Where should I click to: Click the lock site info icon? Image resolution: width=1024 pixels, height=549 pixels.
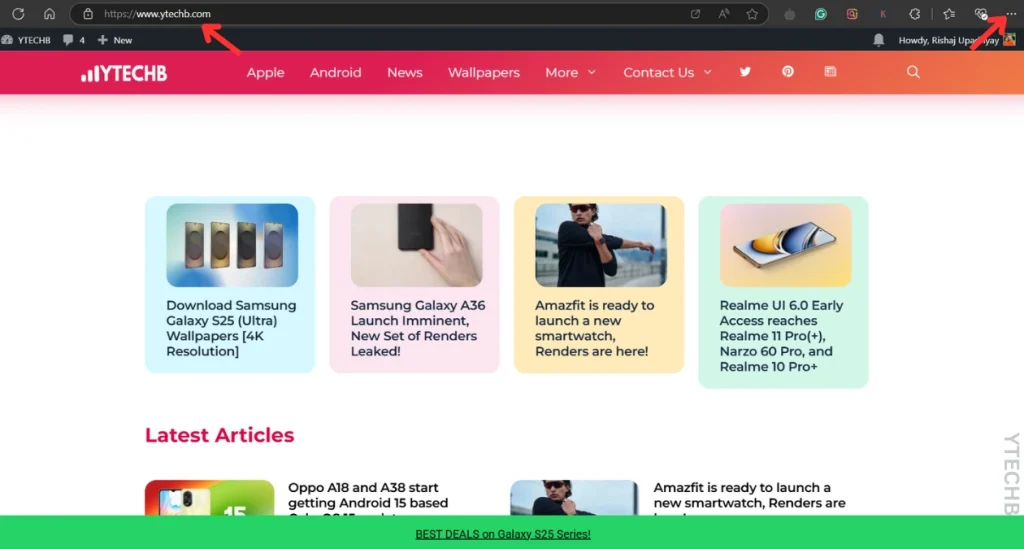point(88,14)
